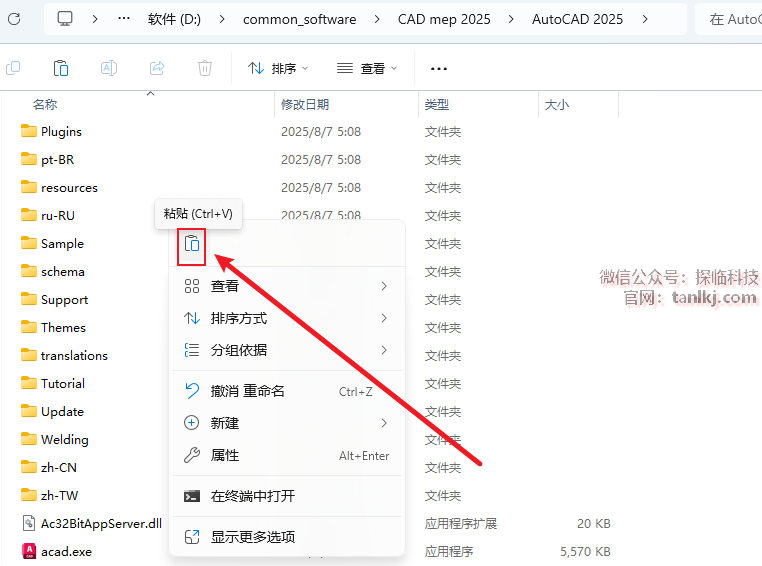This screenshot has height=566, width=762.
Task: Open the See more ellipsis menu
Action: click(x=438, y=68)
